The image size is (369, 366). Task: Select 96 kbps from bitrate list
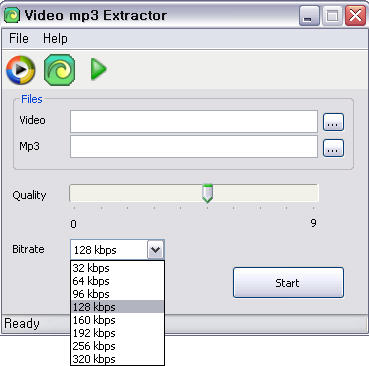tap(117, 294)
